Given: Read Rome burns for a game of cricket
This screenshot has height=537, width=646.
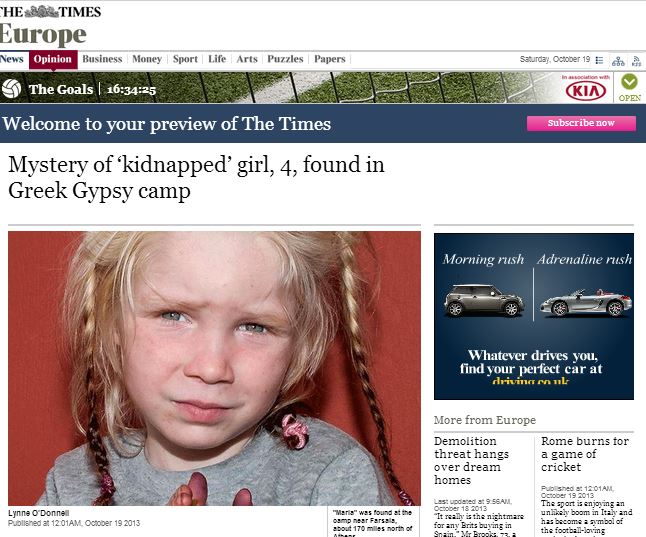Looking at the screenshot, I should 585,454.
